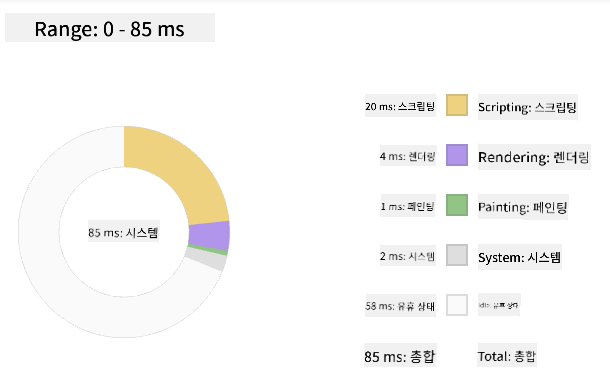
Task: Click the 'Range: 0 - 85 ms' header
Action: (x=110, y=28)
